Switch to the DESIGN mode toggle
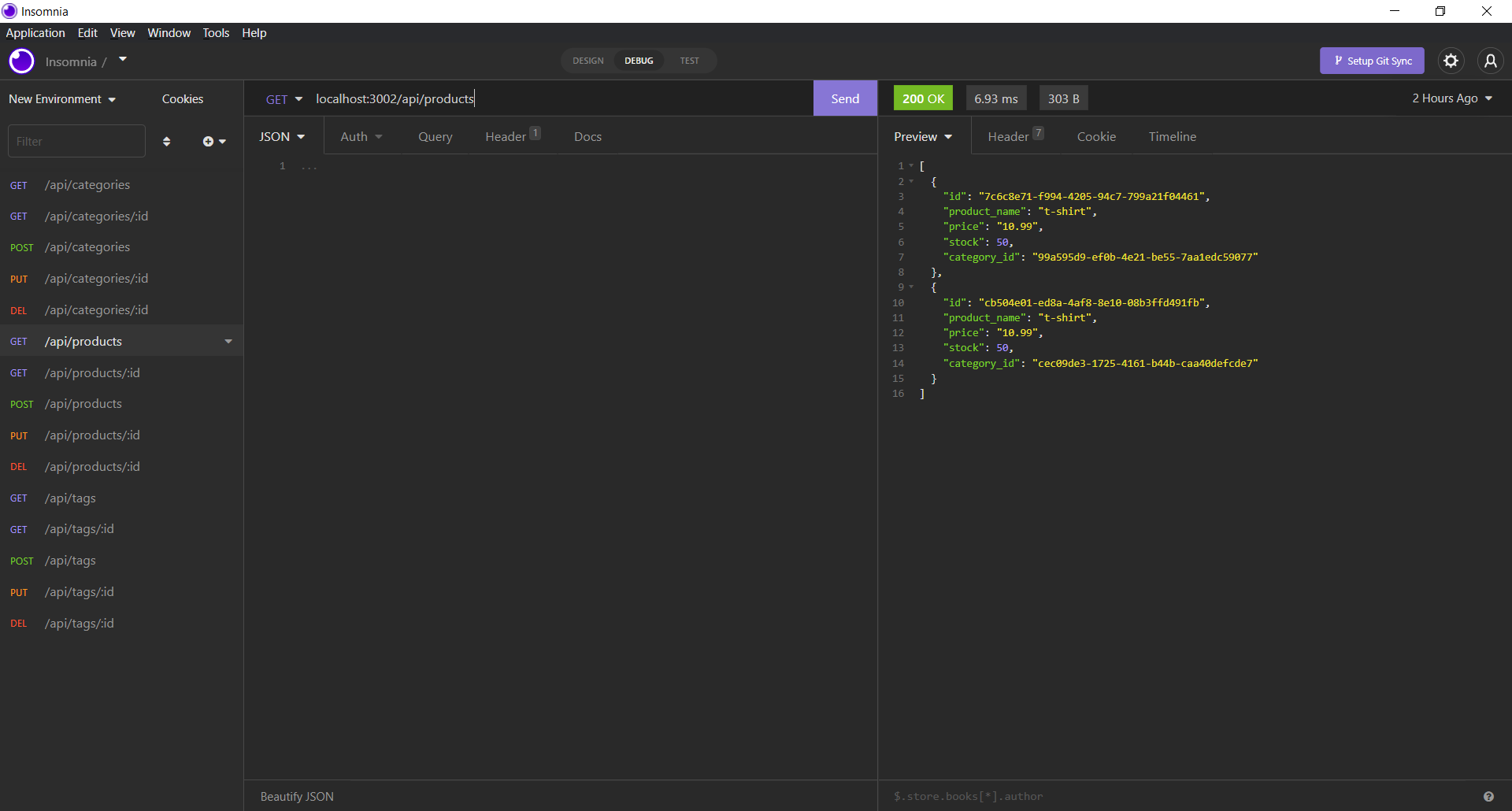The height and width of the screenshot is (811, 1512). coord(587,61)
